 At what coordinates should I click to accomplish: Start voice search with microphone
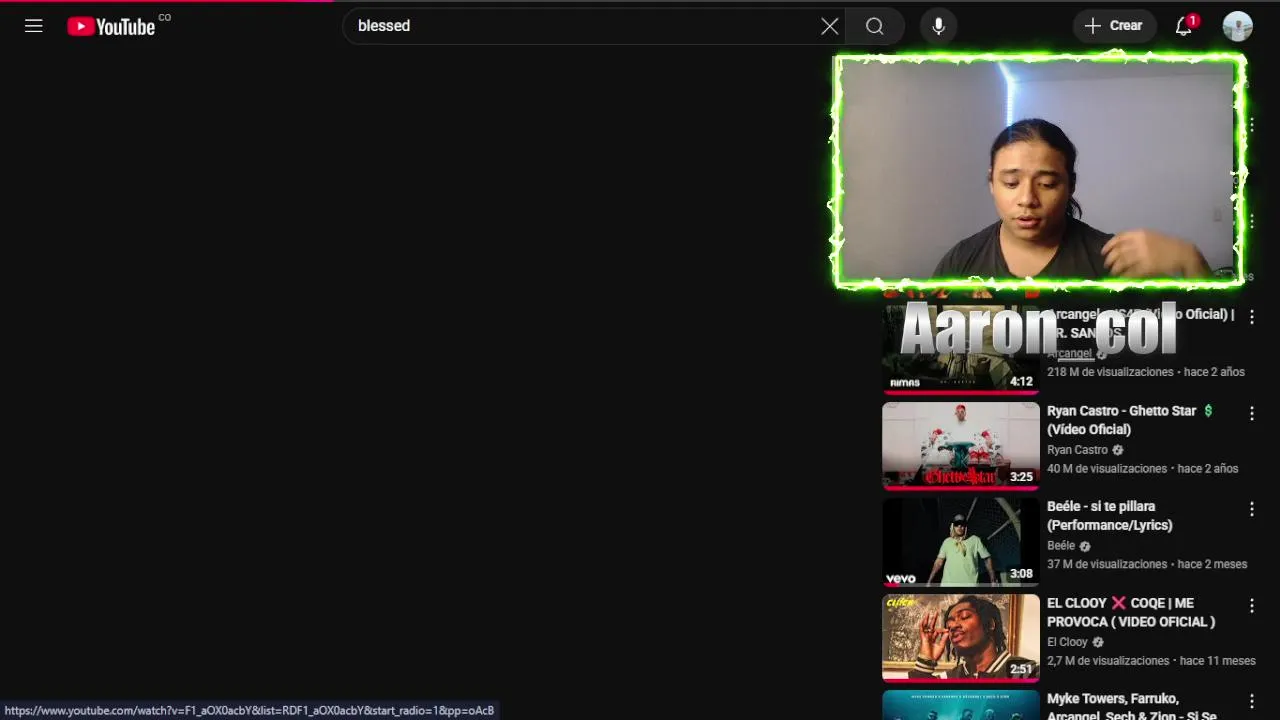coord(938,26)
